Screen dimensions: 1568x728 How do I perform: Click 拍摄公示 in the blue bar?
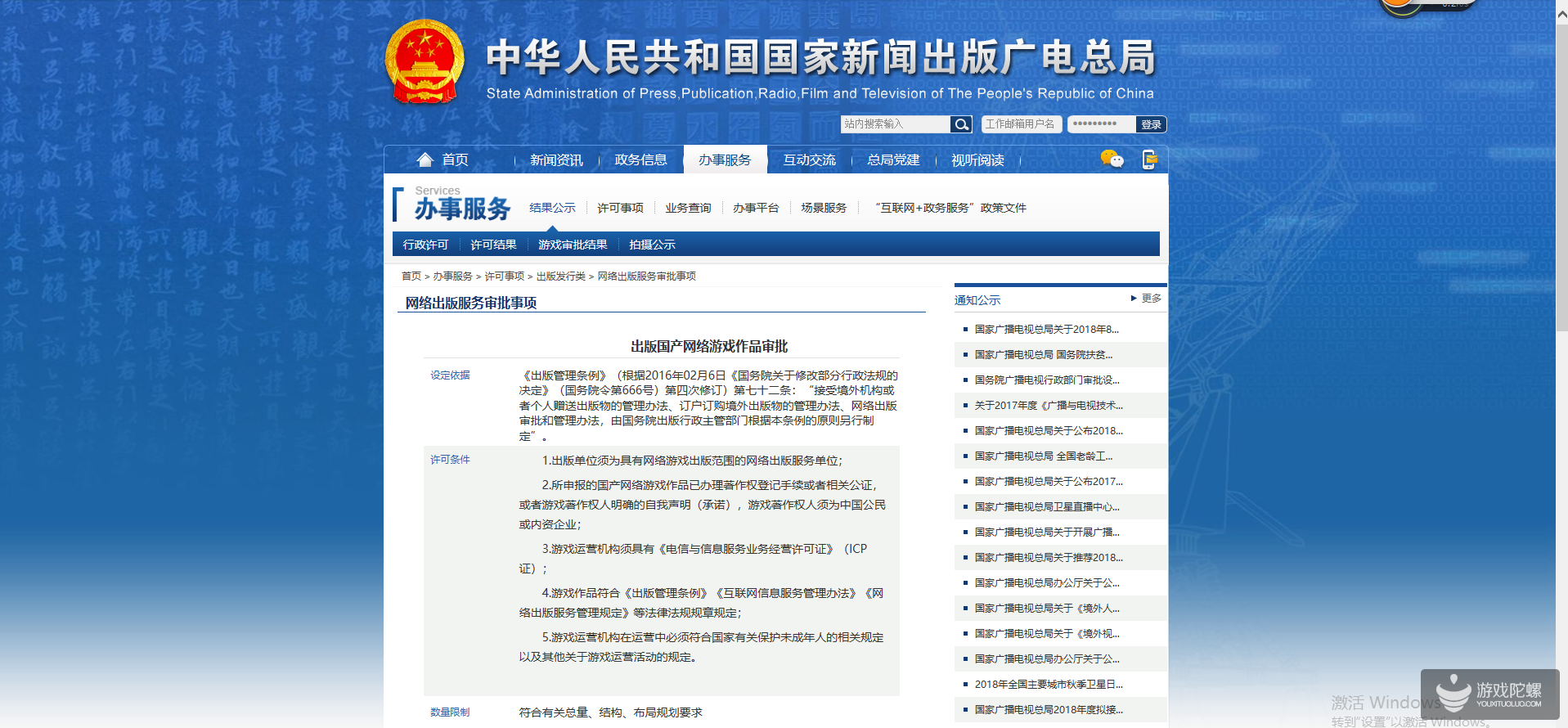[652, 245]
